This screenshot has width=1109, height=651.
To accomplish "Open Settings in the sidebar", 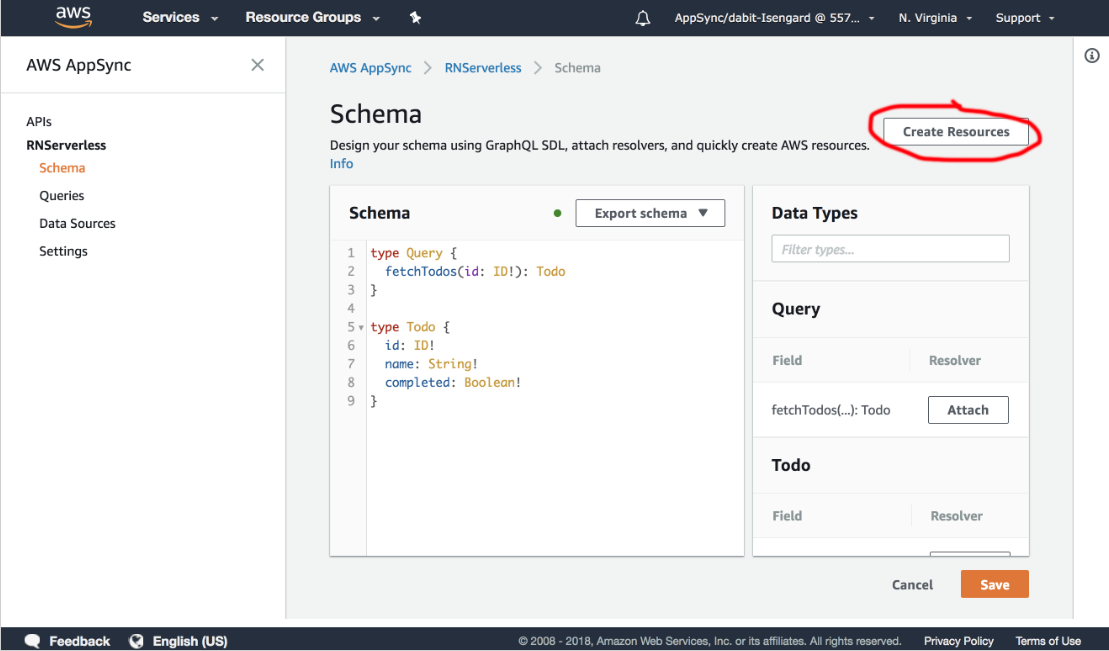I will 63,251.
